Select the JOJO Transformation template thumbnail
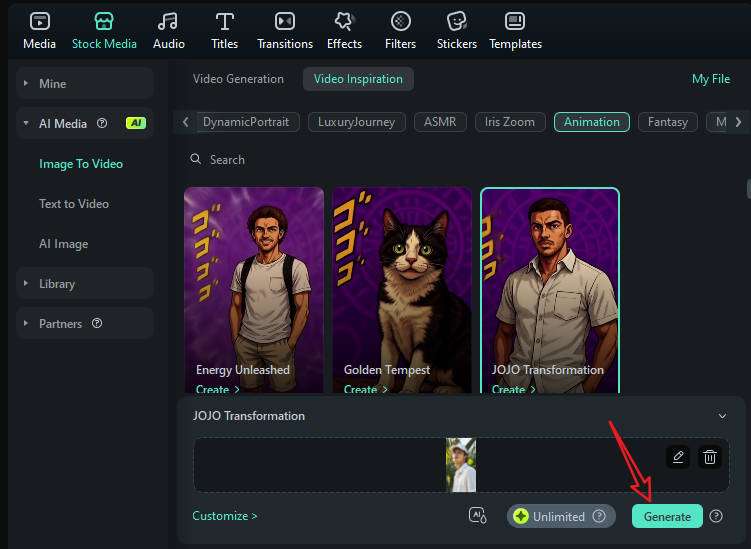 [x=550, y=290]
